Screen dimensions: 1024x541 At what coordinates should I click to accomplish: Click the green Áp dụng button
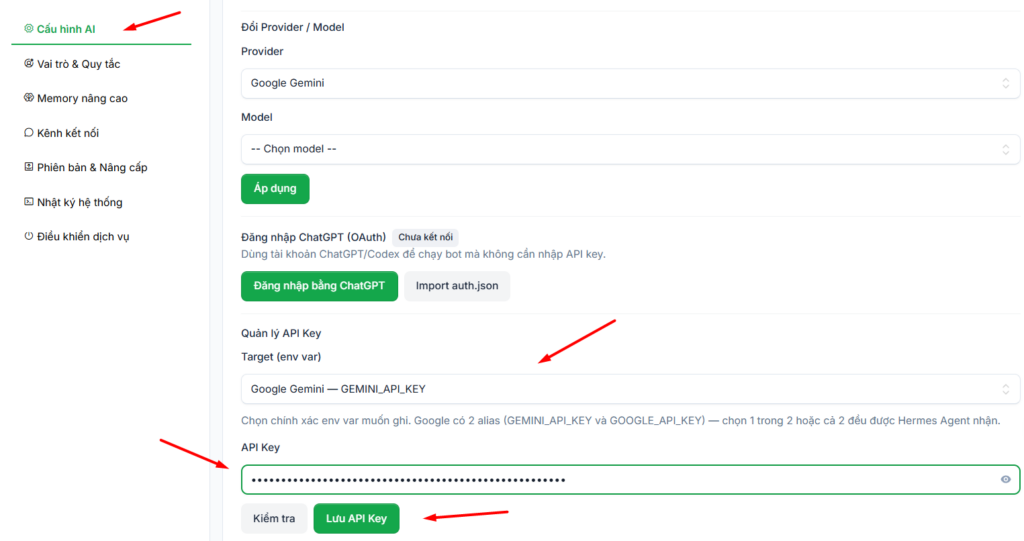(275, 189)
